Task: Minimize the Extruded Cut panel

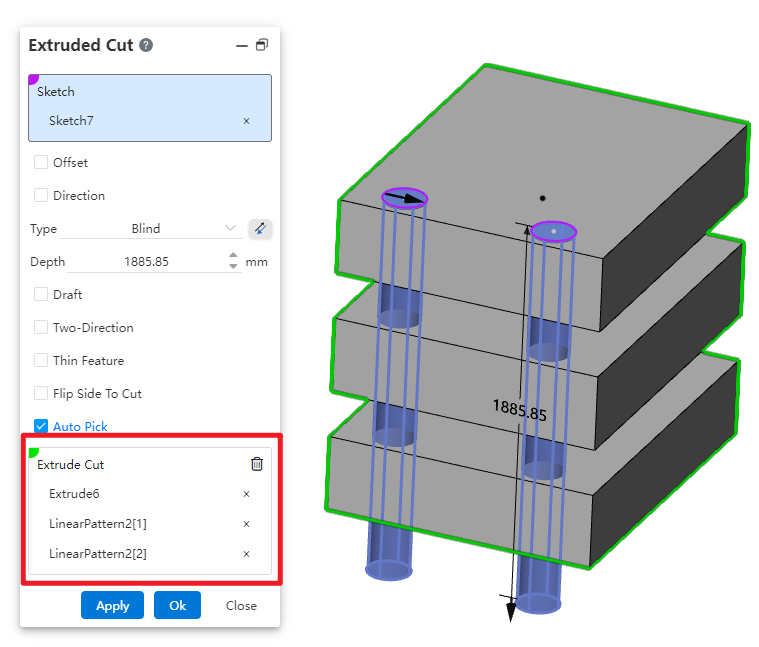Action: click(x=241, y=45)
